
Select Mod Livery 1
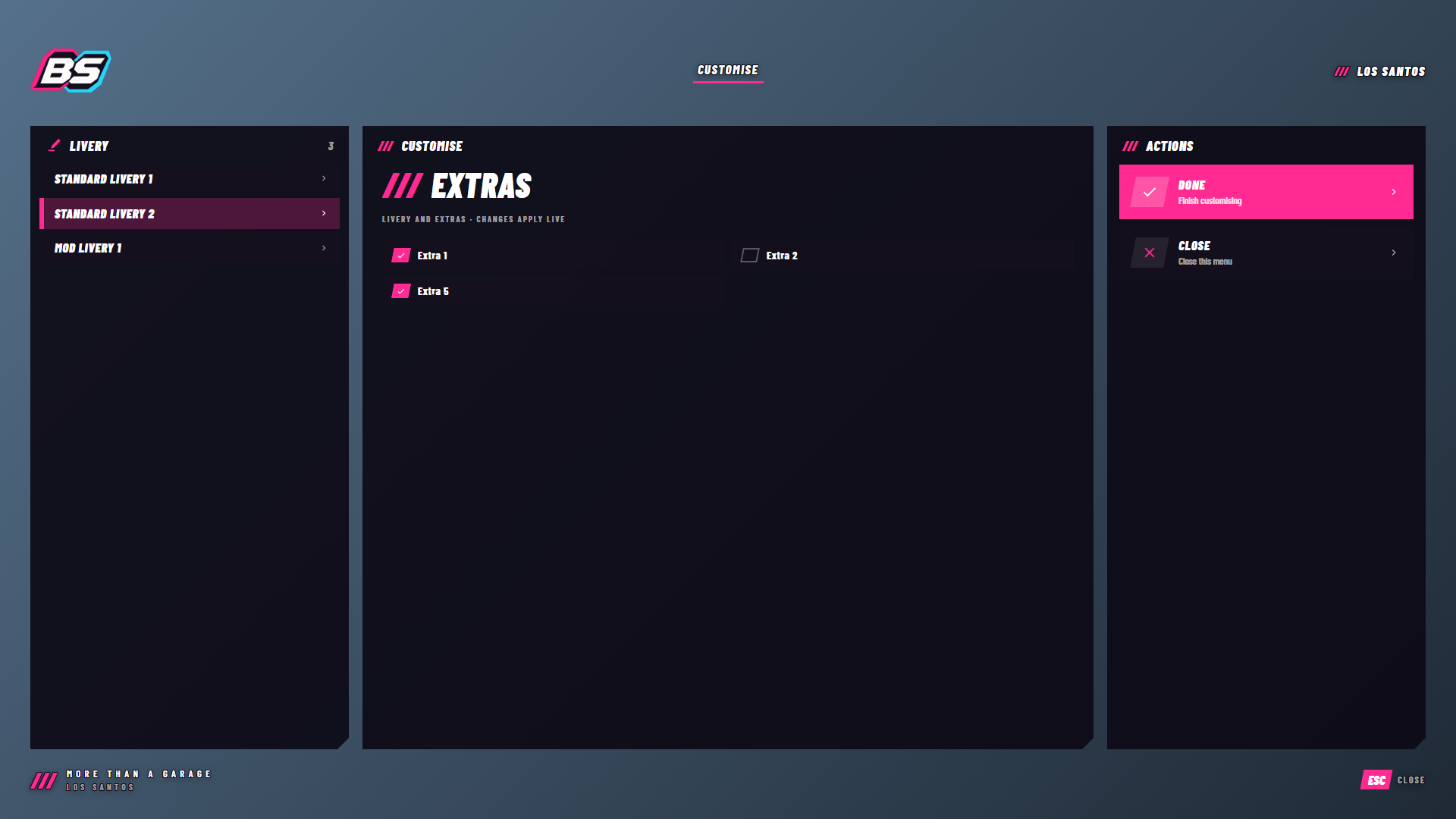tap(190, 248)
